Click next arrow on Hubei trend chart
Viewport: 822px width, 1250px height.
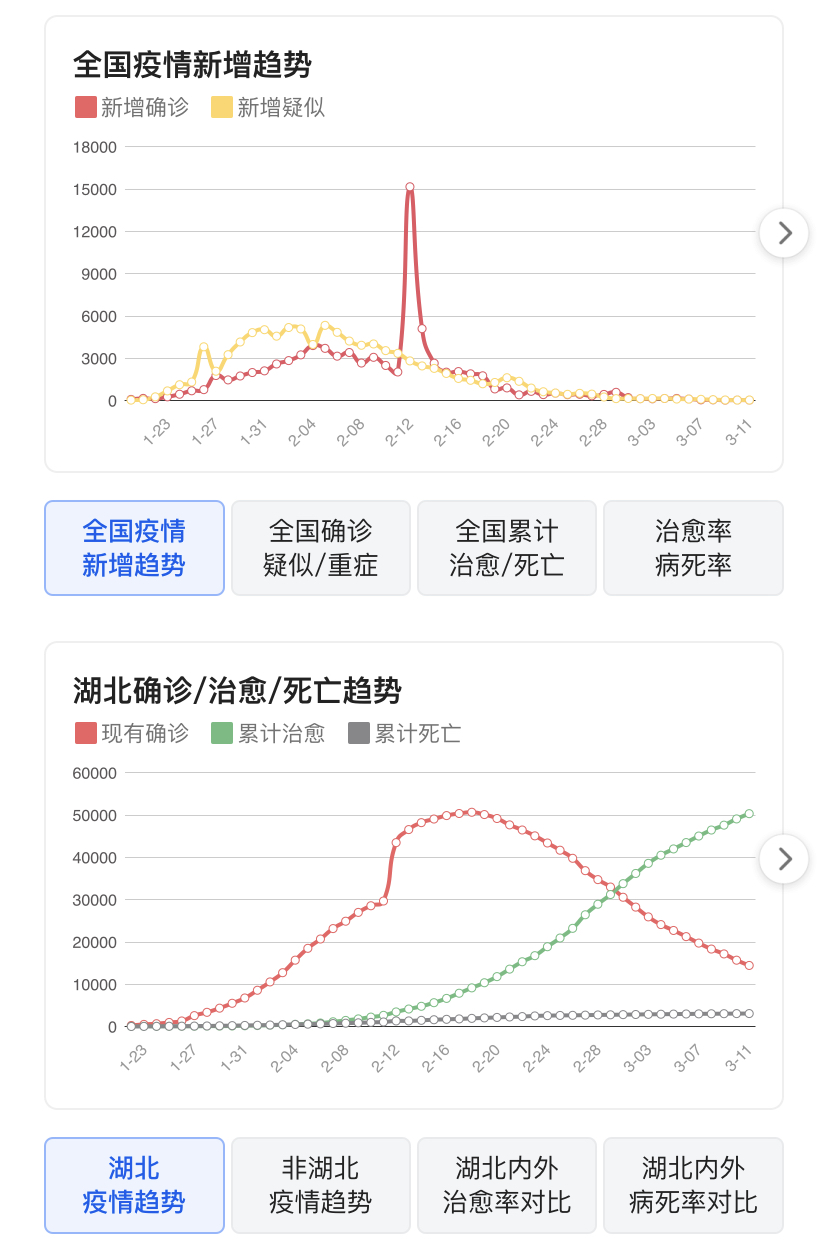(x=784, y=858)
